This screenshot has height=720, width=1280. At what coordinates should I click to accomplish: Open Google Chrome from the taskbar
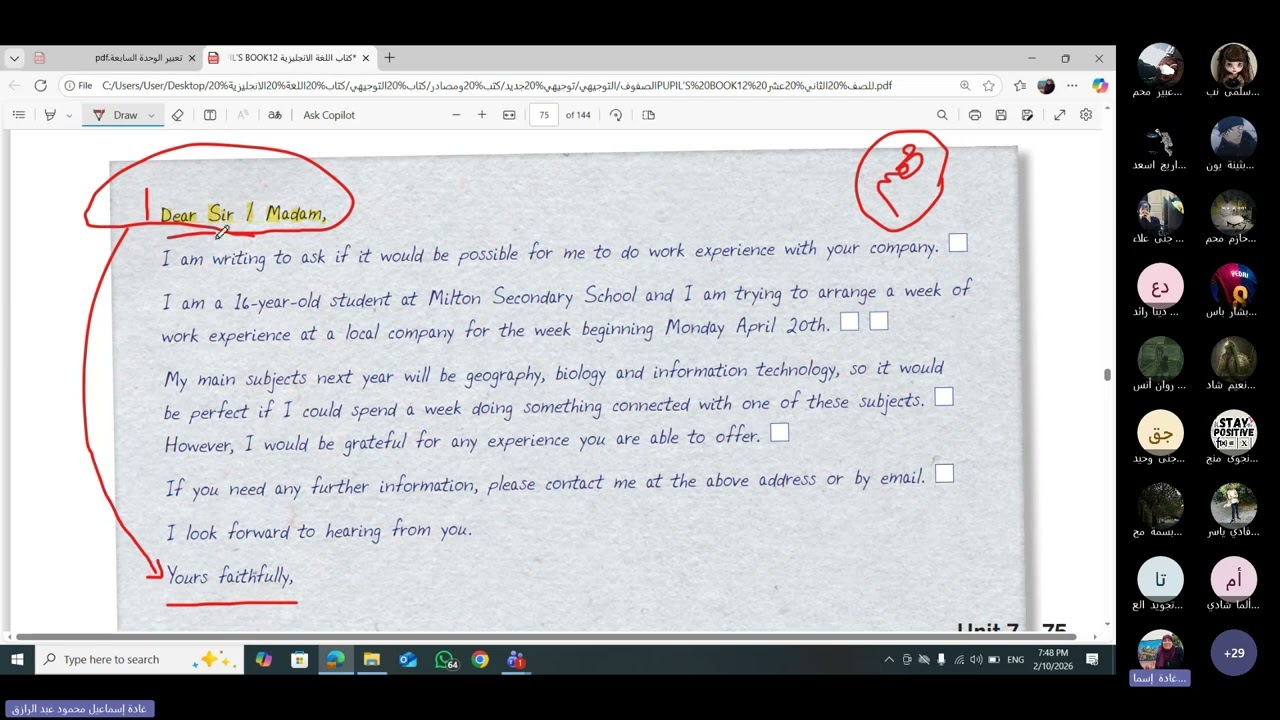click(481, 660)
